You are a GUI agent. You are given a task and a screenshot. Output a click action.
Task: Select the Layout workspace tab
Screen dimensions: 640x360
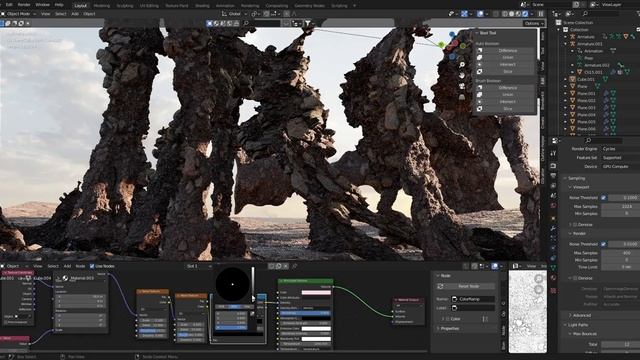click(80, 6)
